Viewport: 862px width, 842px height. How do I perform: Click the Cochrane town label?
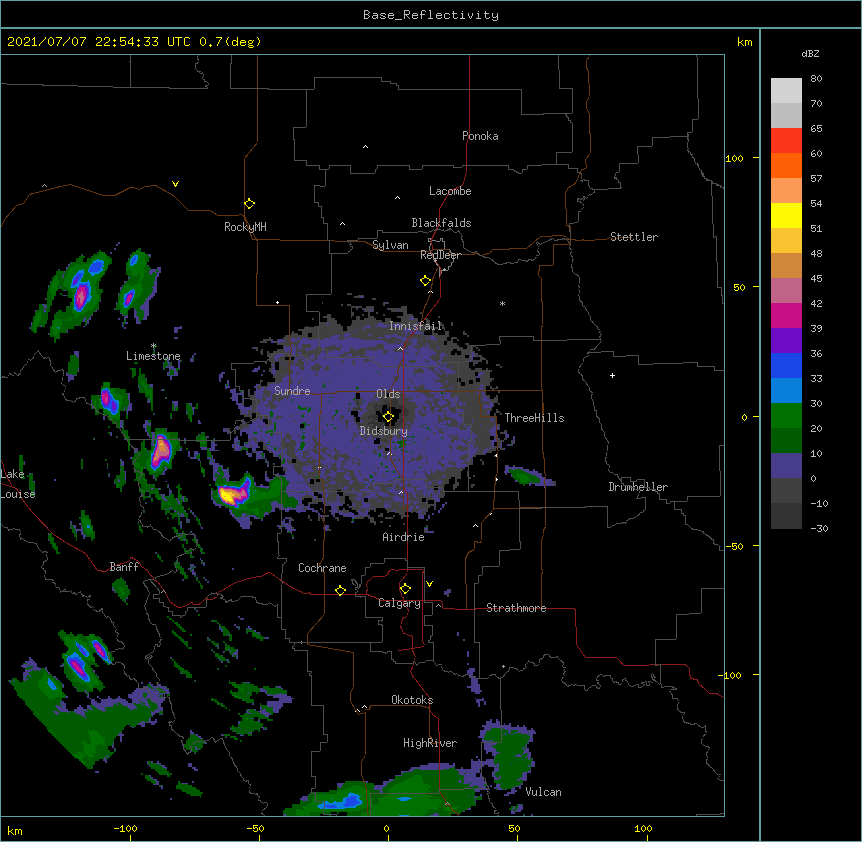[322, 568]
